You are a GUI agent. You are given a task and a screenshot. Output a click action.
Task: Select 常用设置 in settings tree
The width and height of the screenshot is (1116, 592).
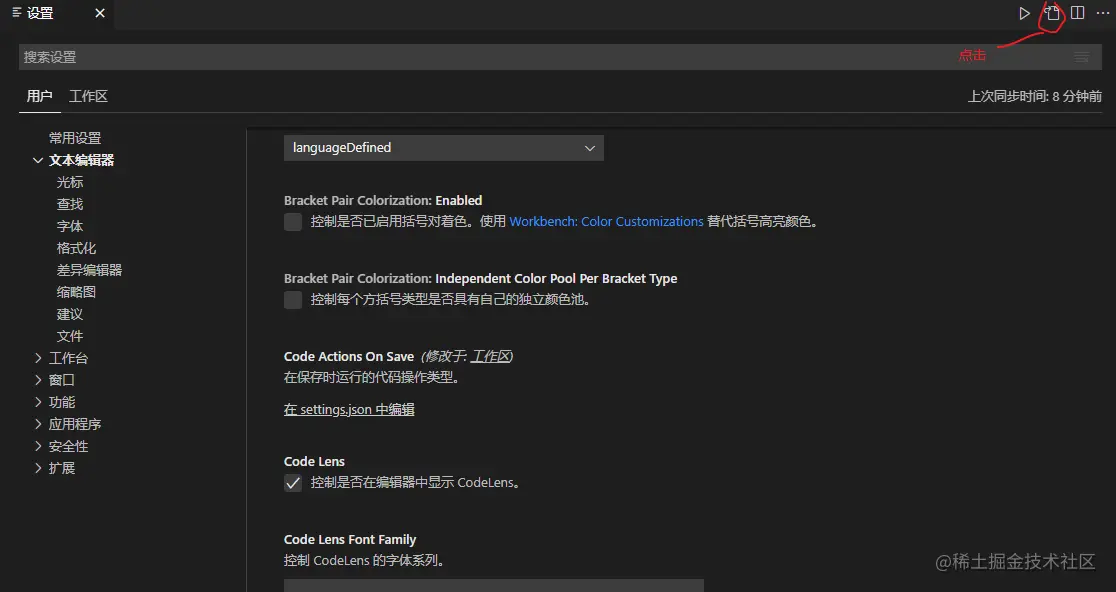pos(75,139)
